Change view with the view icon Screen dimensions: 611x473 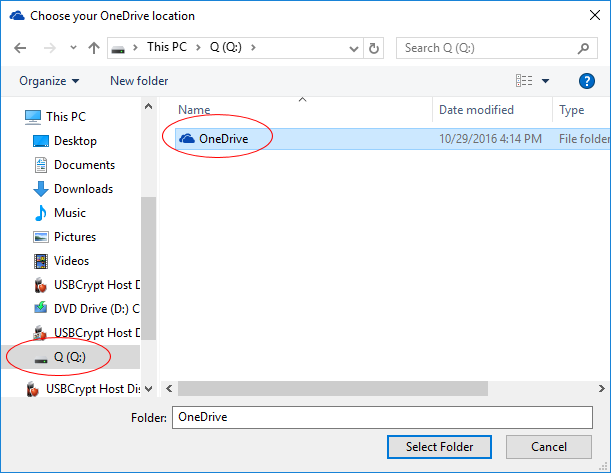point(524,81)
